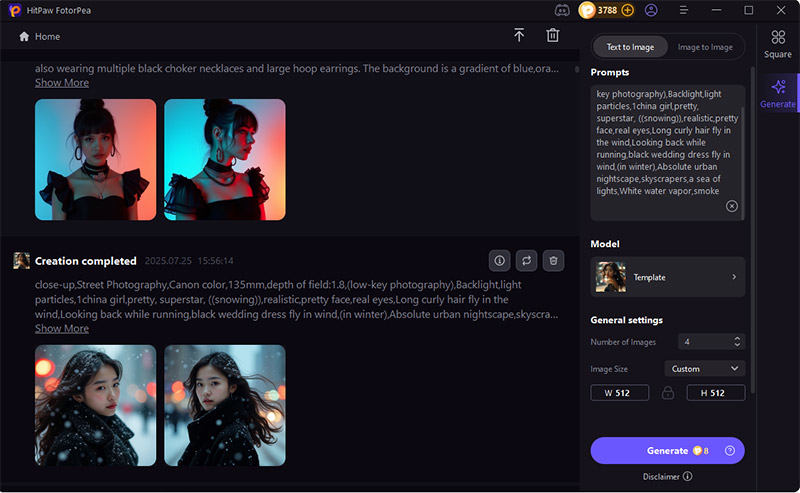The height and width of the screenshot is (493, 800).
Task: Click the settings panel vertical scrollbar
Action: 752,230
